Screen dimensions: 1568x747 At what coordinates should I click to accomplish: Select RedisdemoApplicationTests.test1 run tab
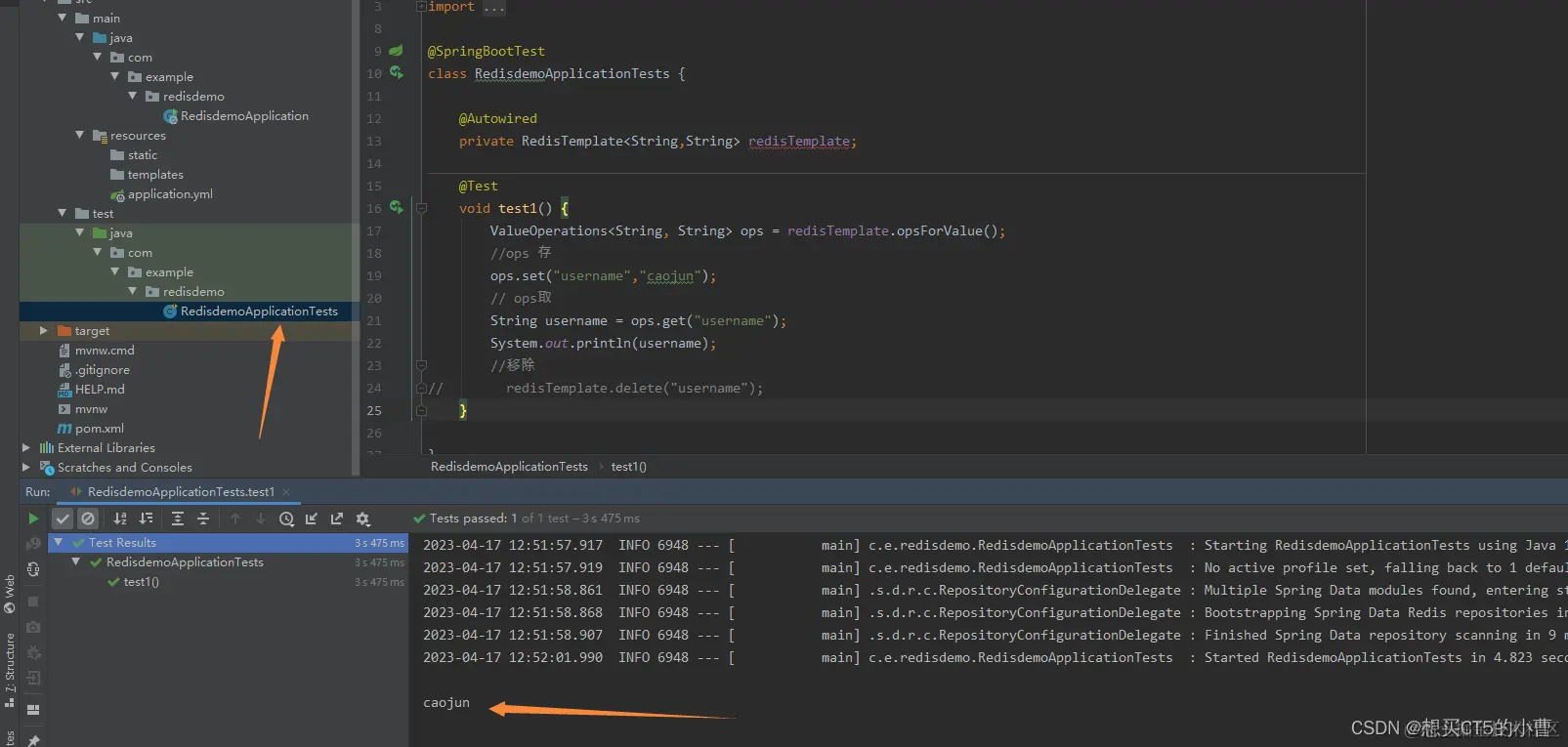tap(181, 492)
